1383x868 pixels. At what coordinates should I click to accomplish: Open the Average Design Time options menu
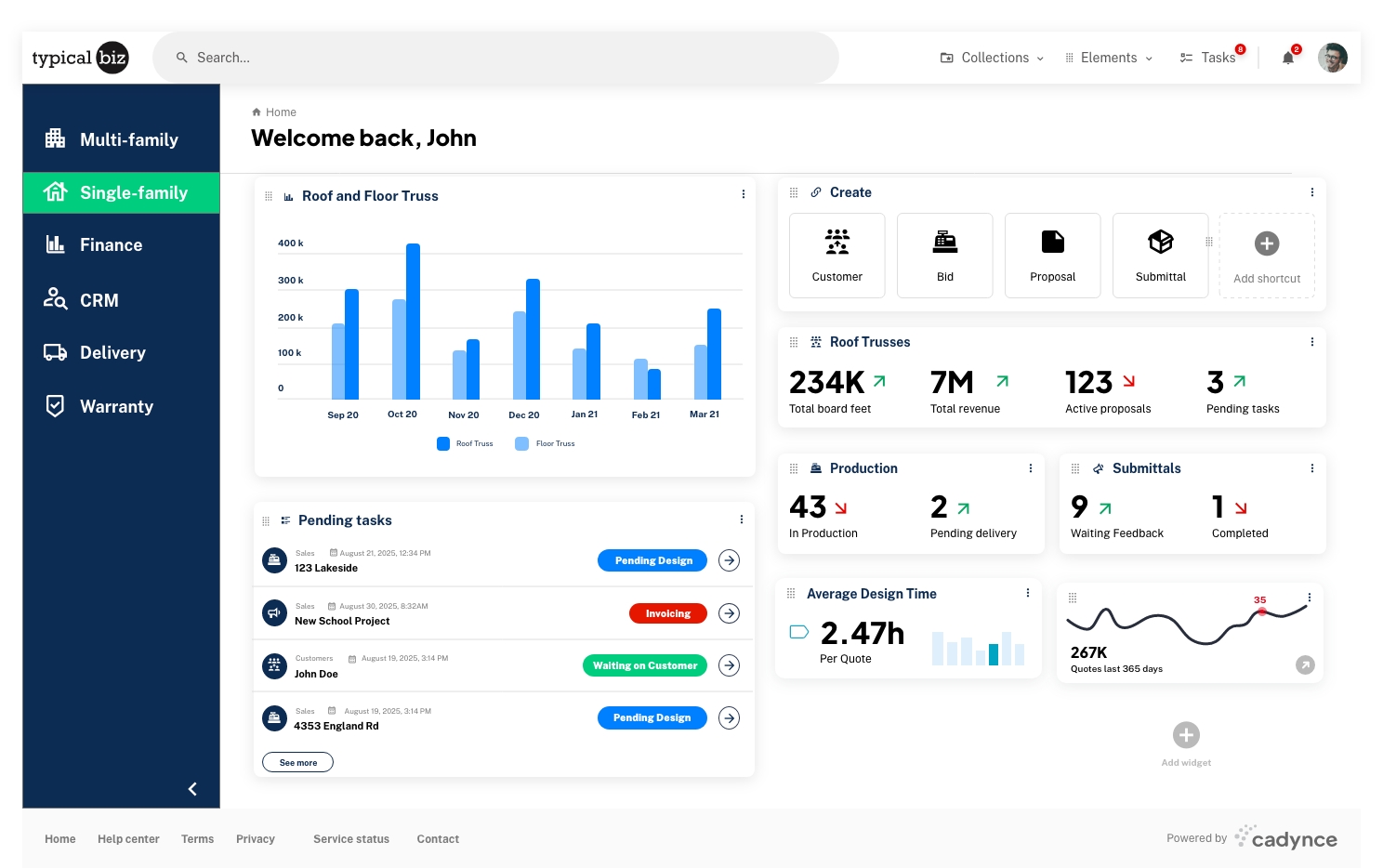(x=1028, y=593)
